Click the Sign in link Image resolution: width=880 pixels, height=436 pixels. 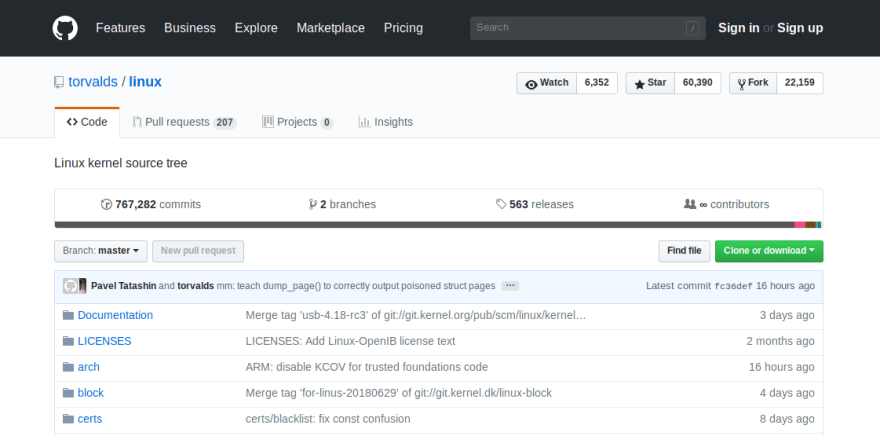point(739,28)
